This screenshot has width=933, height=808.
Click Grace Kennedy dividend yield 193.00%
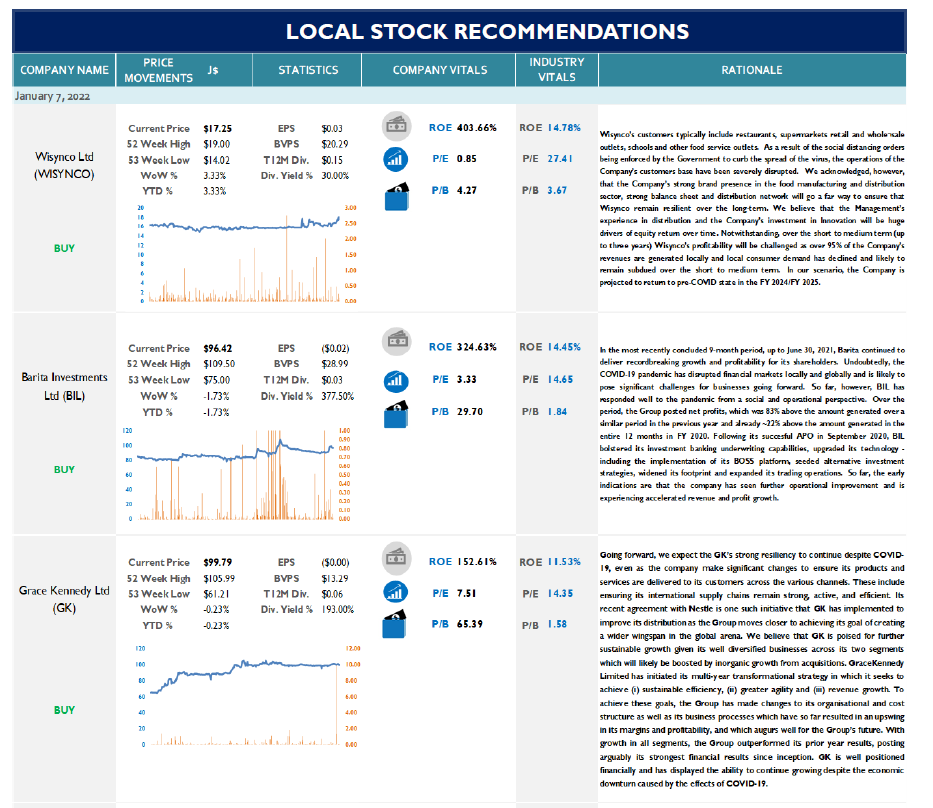pos(337,609)
